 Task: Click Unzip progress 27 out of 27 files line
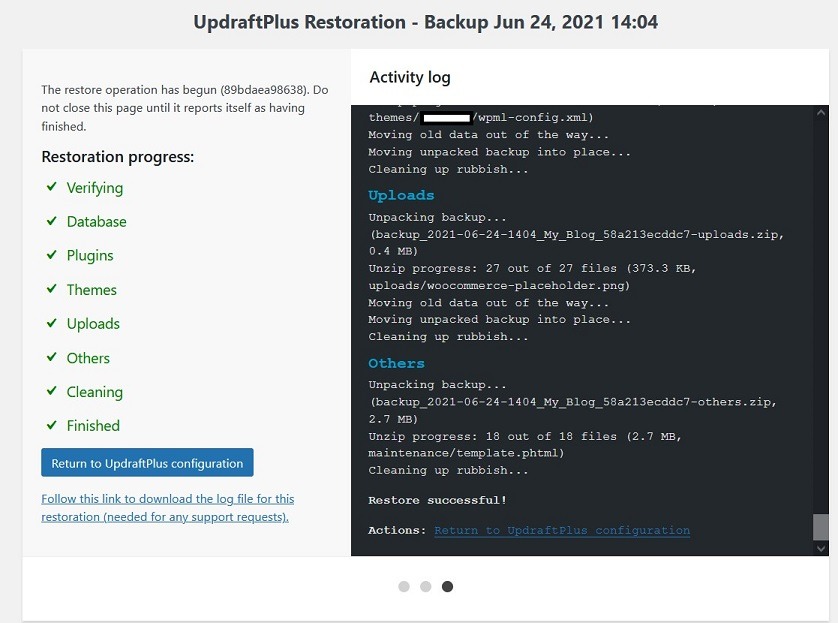[532, 269]
